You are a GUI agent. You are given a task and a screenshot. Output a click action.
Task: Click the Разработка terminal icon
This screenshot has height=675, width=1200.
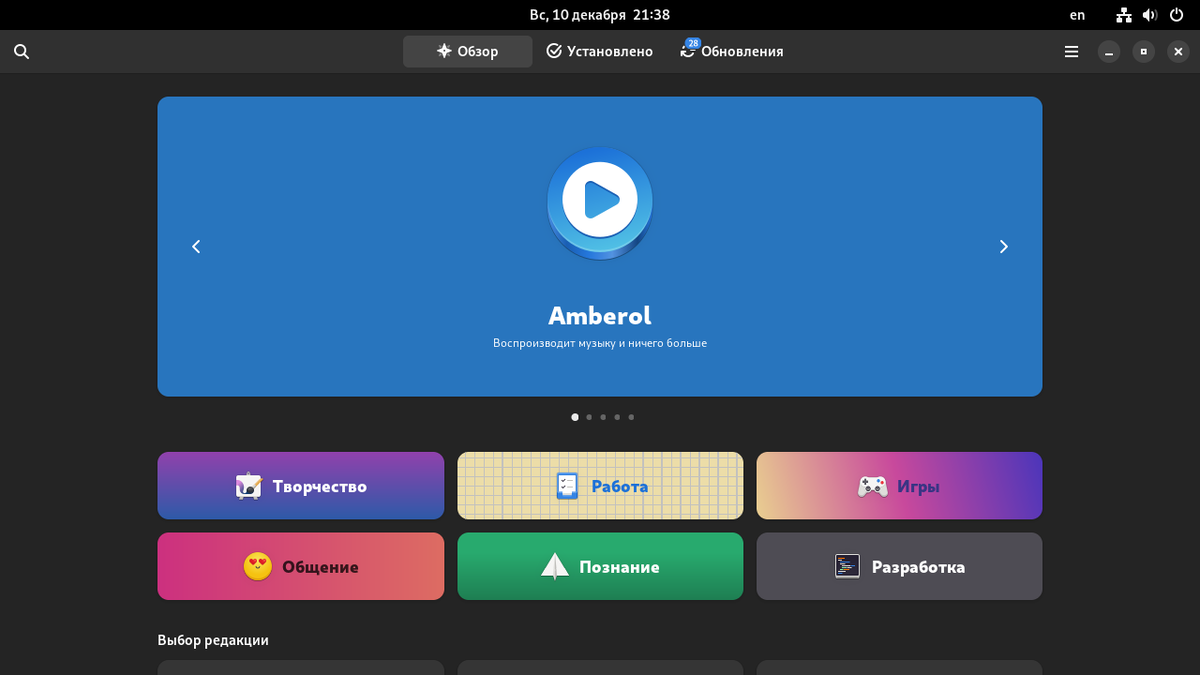click(x=847, y=566)
